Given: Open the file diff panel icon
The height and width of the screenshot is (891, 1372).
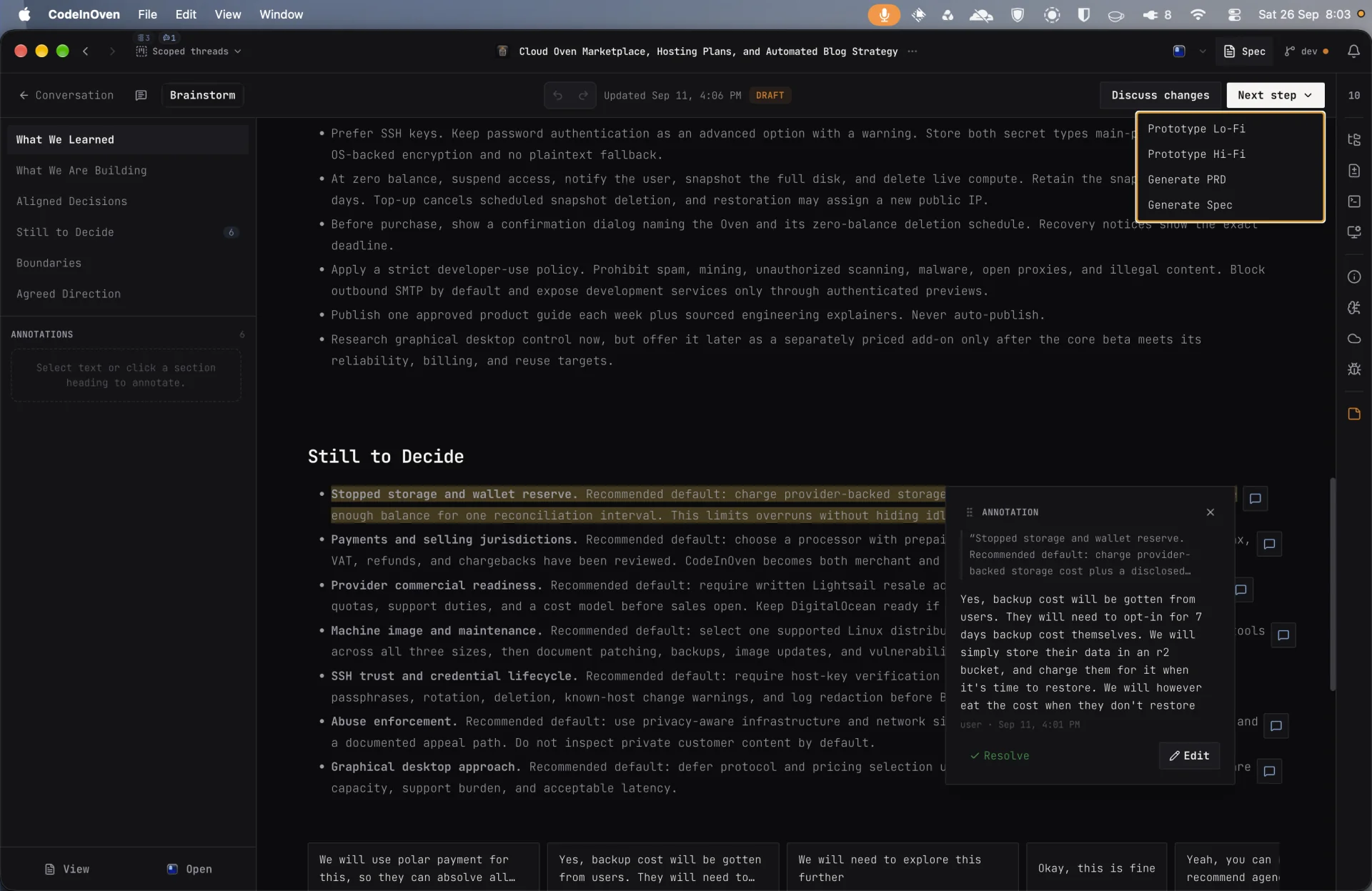Looking at the screenshot, I should (1353, 171).
